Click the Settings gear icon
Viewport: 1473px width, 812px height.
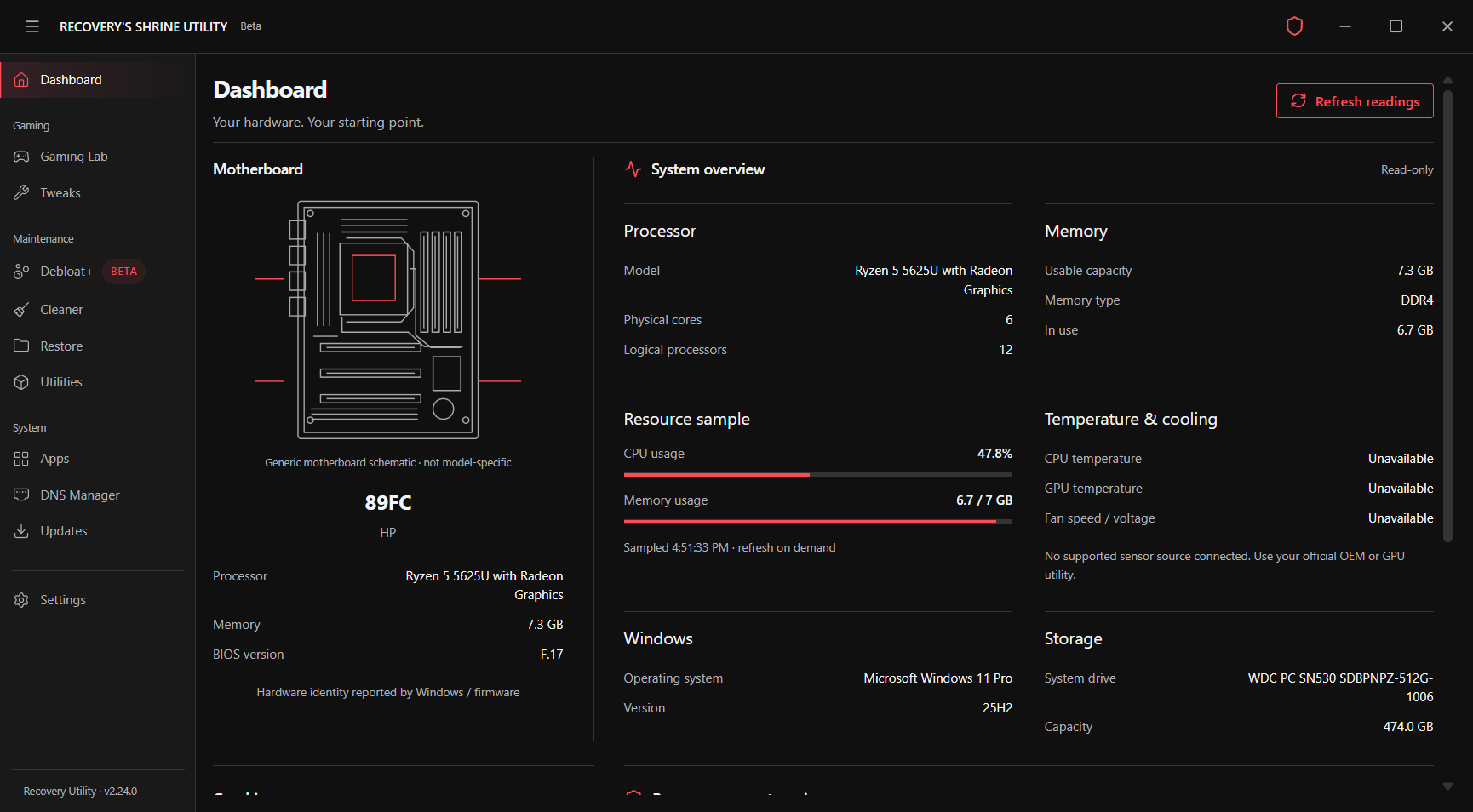(21, 600)
